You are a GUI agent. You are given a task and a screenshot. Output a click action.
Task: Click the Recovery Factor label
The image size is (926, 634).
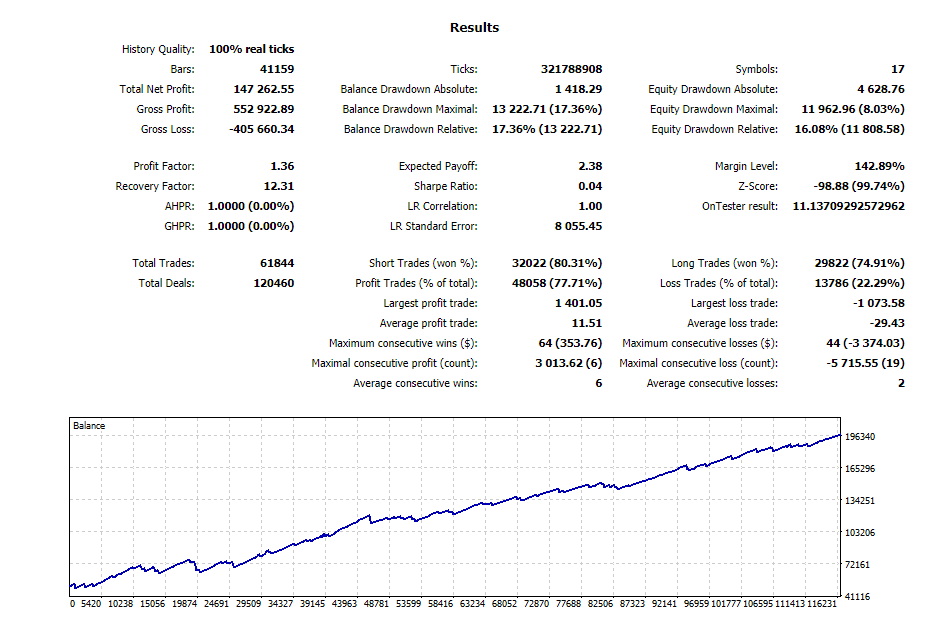point(155,187)
